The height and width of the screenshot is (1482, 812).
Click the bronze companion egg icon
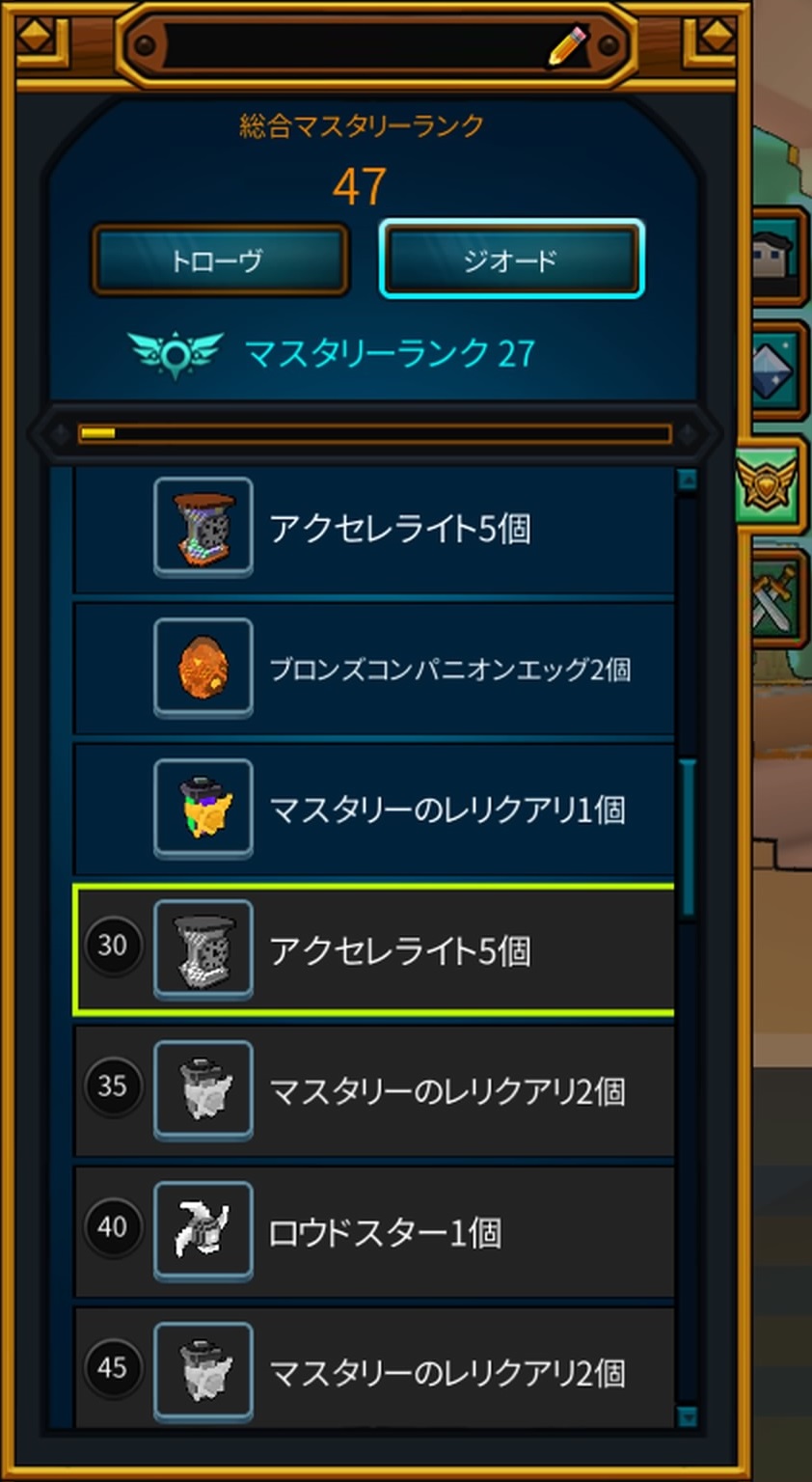coord(203,669)
